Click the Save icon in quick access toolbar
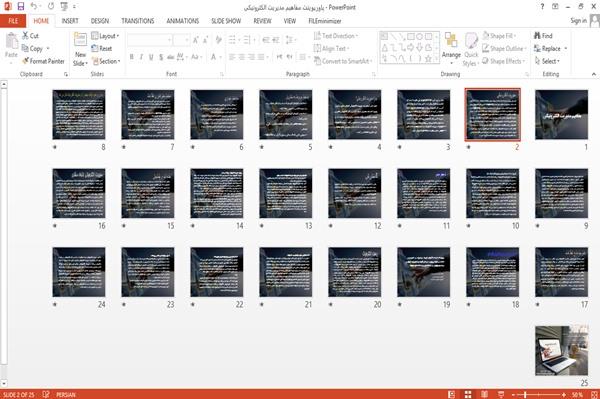 pos(21,6)
